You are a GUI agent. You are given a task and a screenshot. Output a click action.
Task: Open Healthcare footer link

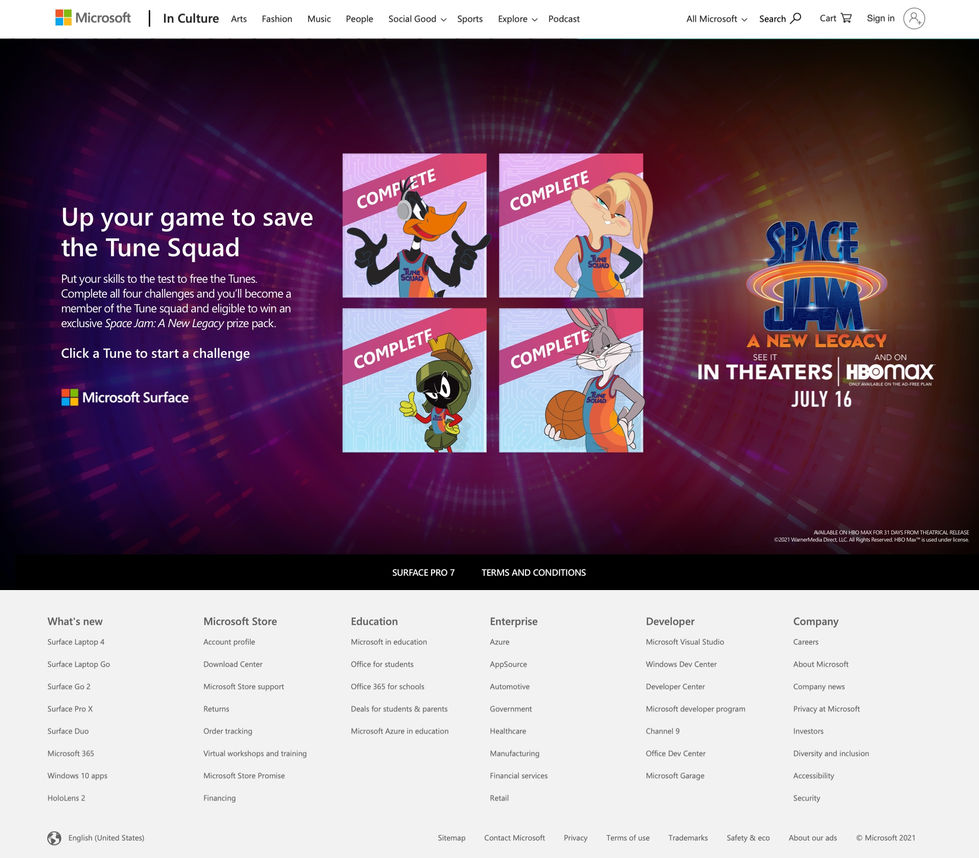tap(508, 731)
